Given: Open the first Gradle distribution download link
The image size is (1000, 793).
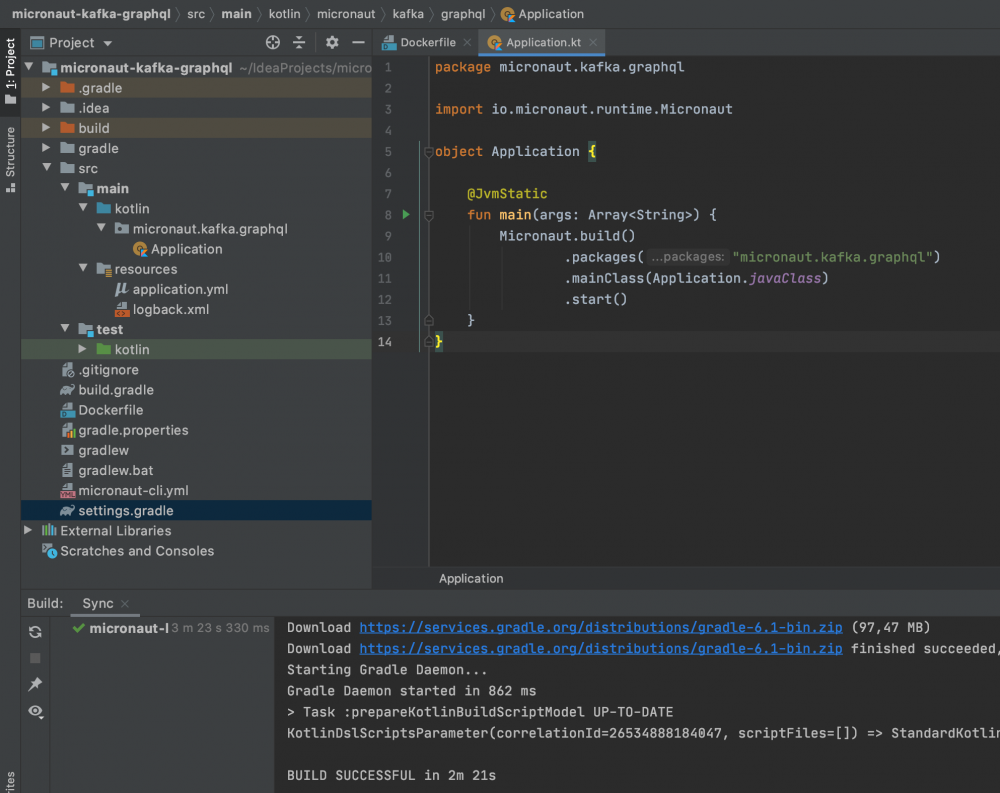Looking at the screenshot, I should coord(601,627).
